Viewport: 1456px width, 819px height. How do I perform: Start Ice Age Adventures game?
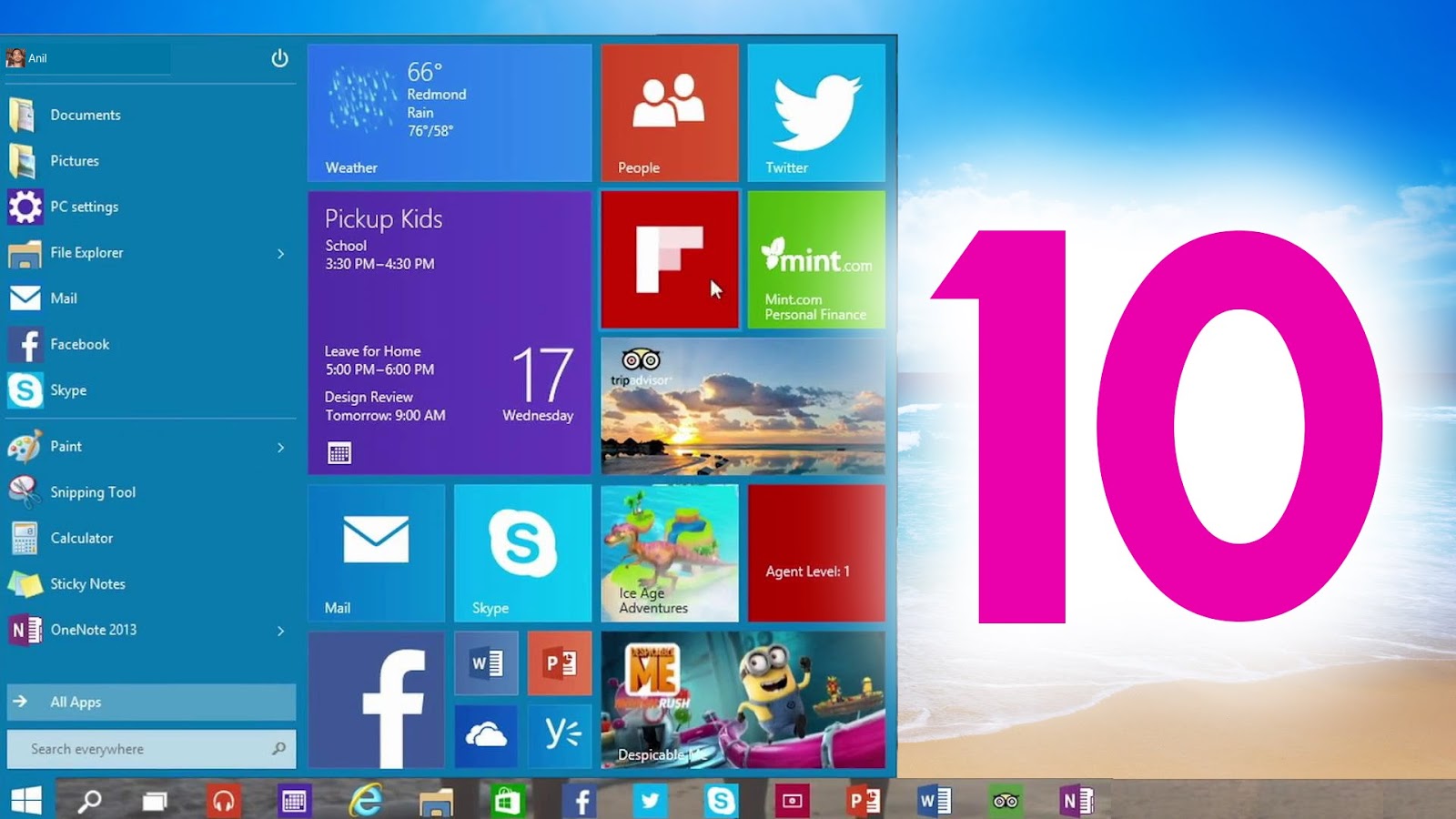(669, 551)
